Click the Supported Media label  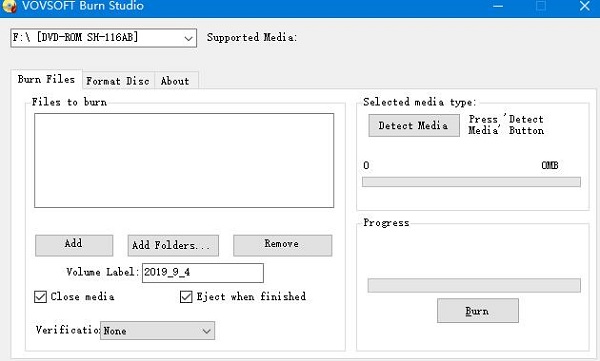pos(252,38)
